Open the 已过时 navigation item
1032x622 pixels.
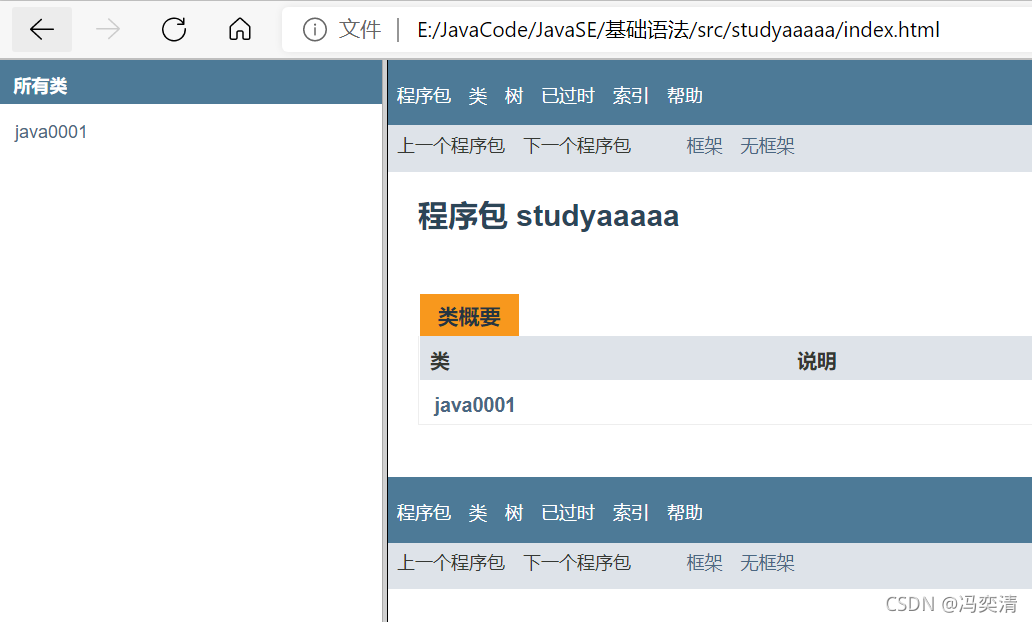[x=567, y=95]
